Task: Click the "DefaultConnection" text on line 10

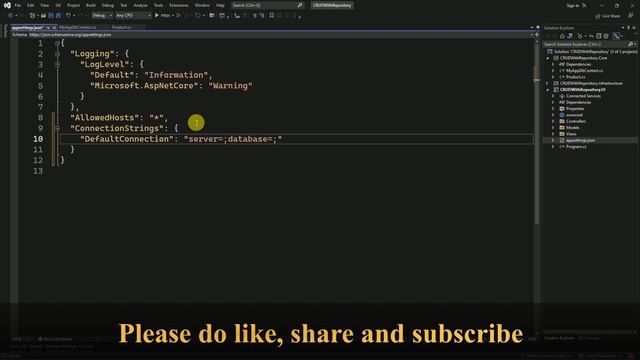Action: [x=127, y=139]
